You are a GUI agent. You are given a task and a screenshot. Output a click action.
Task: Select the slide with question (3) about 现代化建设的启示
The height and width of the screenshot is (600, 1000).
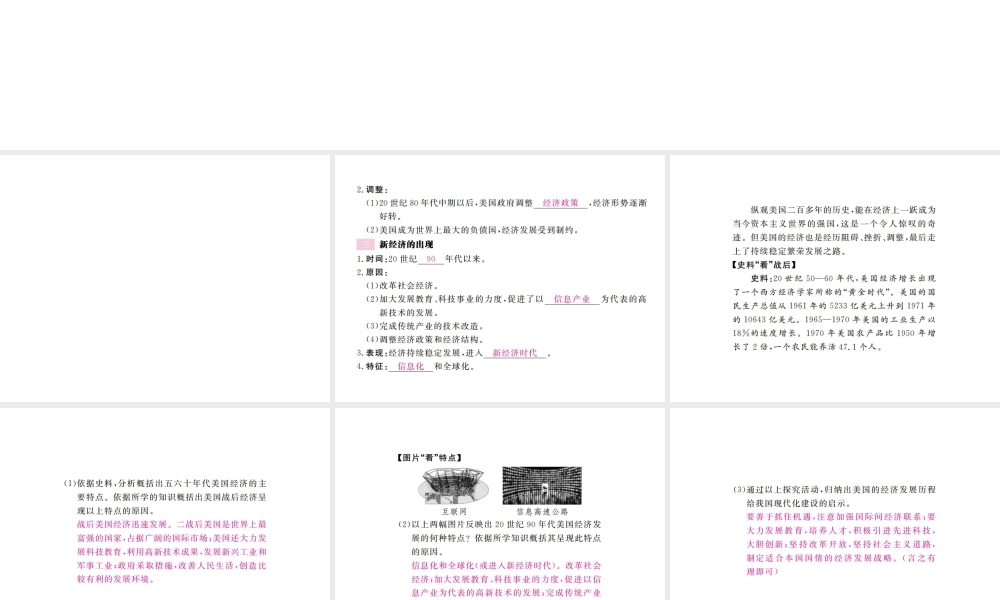835,504
